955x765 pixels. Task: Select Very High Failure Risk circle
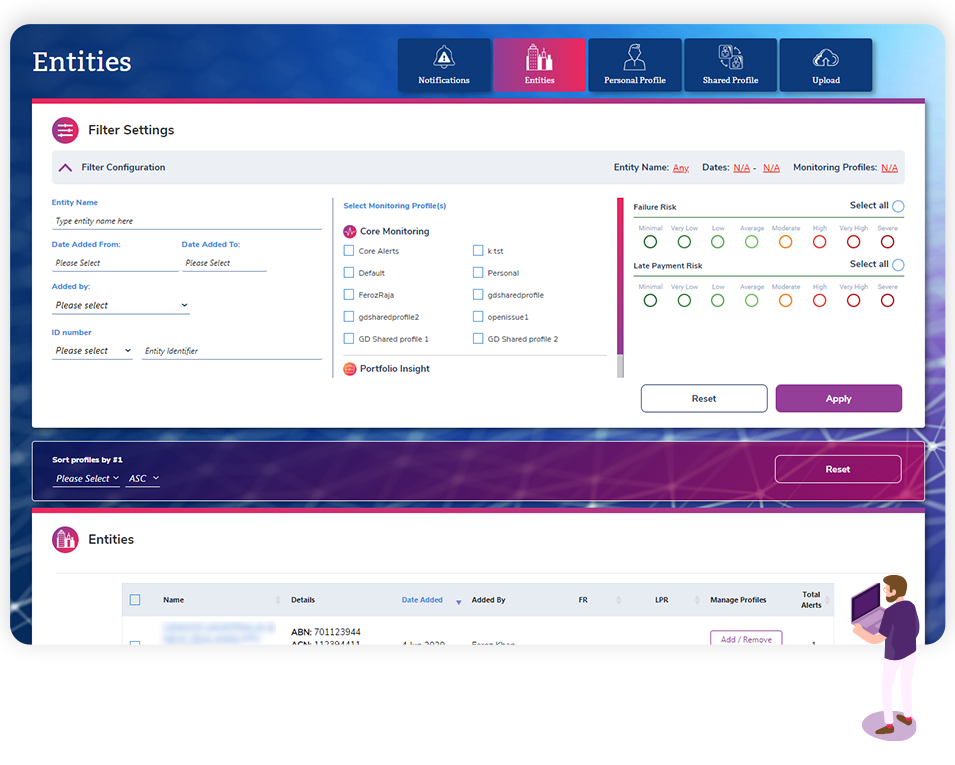point(854,242)
